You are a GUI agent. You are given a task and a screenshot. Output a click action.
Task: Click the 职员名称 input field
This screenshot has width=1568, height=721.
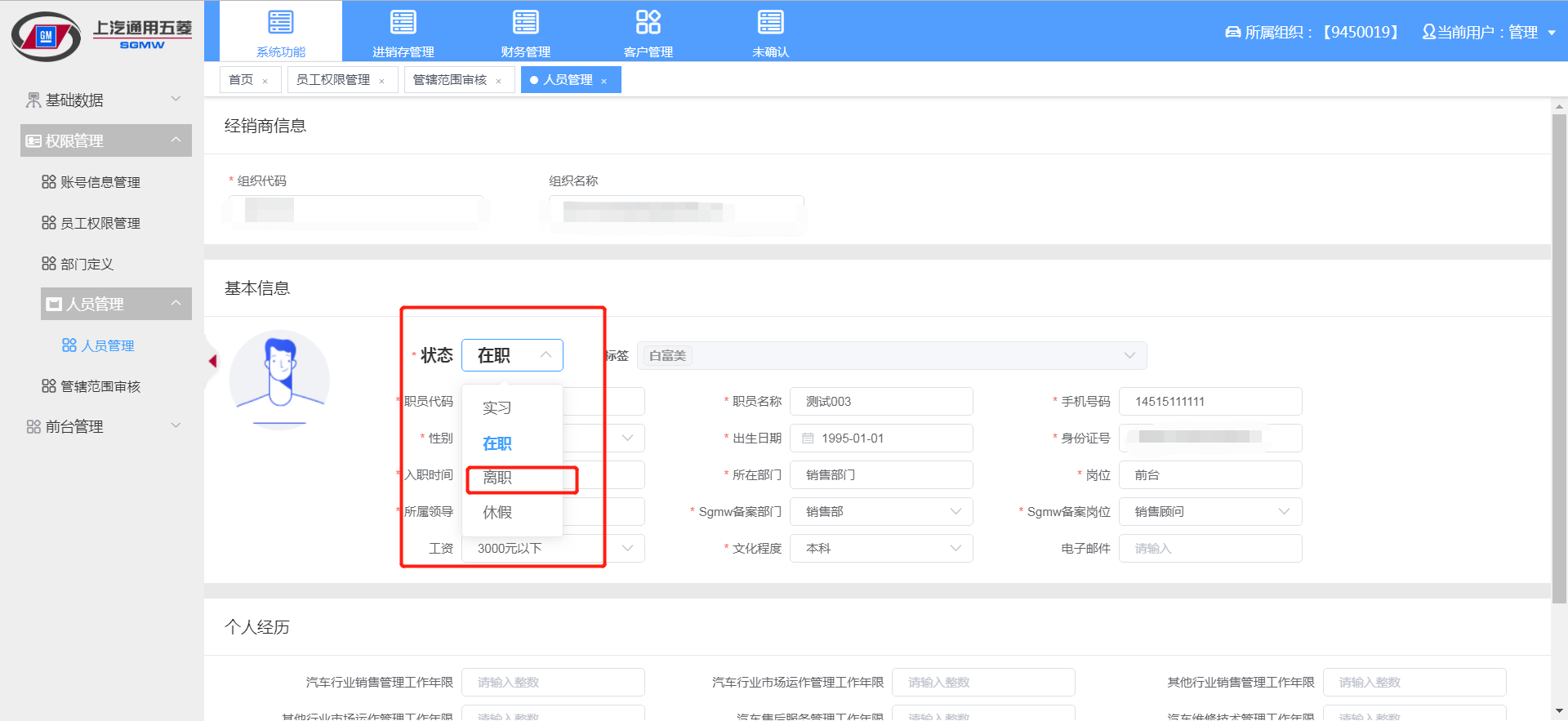pos(881,401)
